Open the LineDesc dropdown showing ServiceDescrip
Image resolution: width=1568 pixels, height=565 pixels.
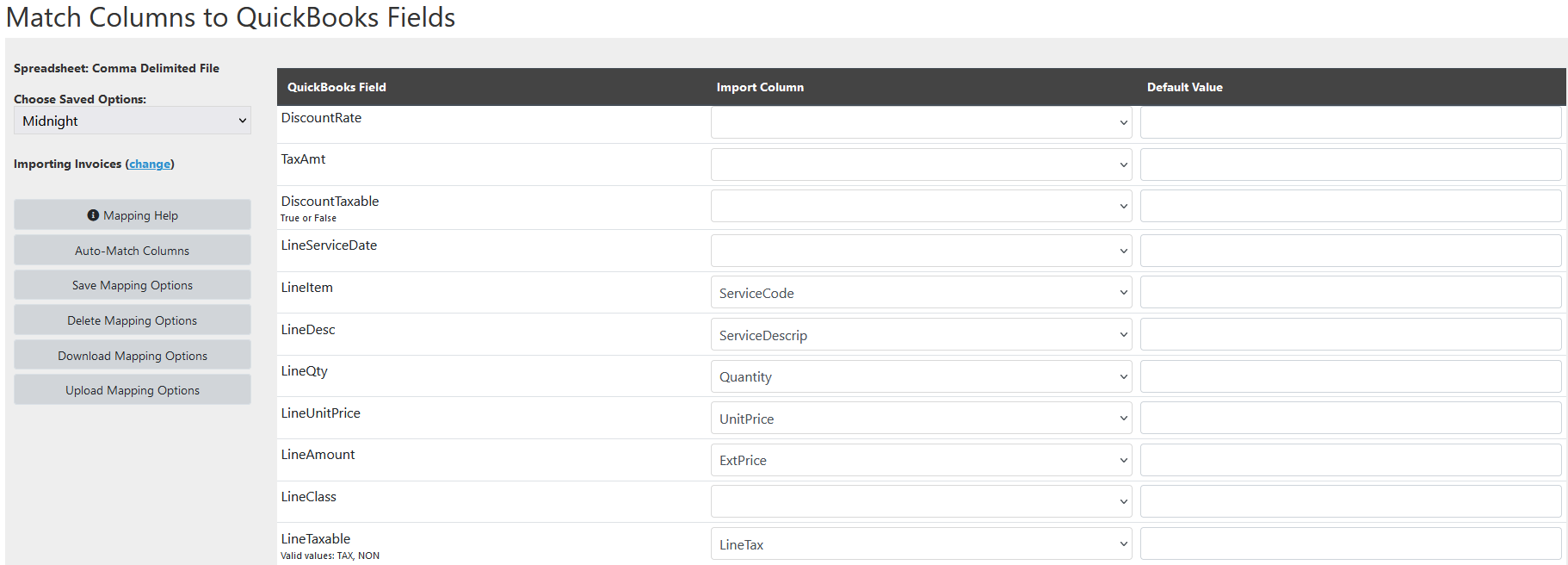point(922,334)
